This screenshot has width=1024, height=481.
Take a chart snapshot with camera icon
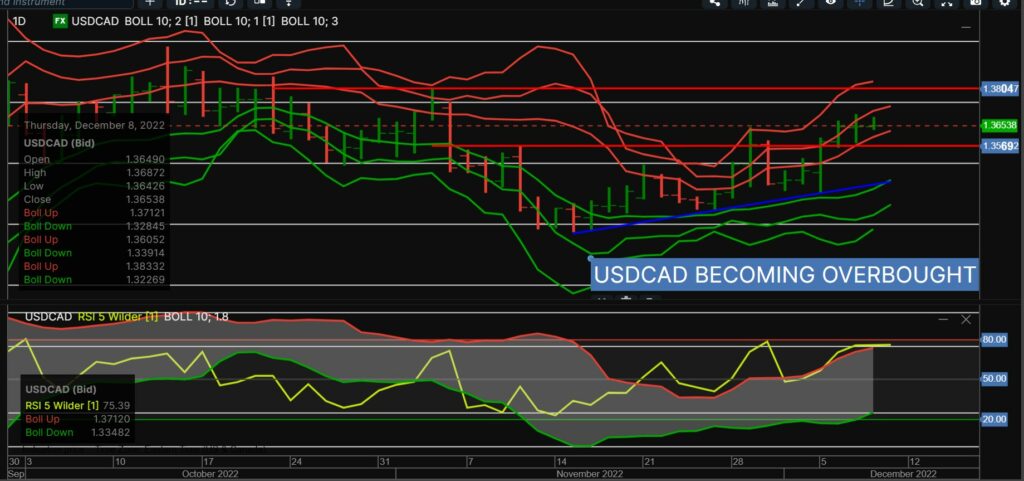click(x=974, y=4)
